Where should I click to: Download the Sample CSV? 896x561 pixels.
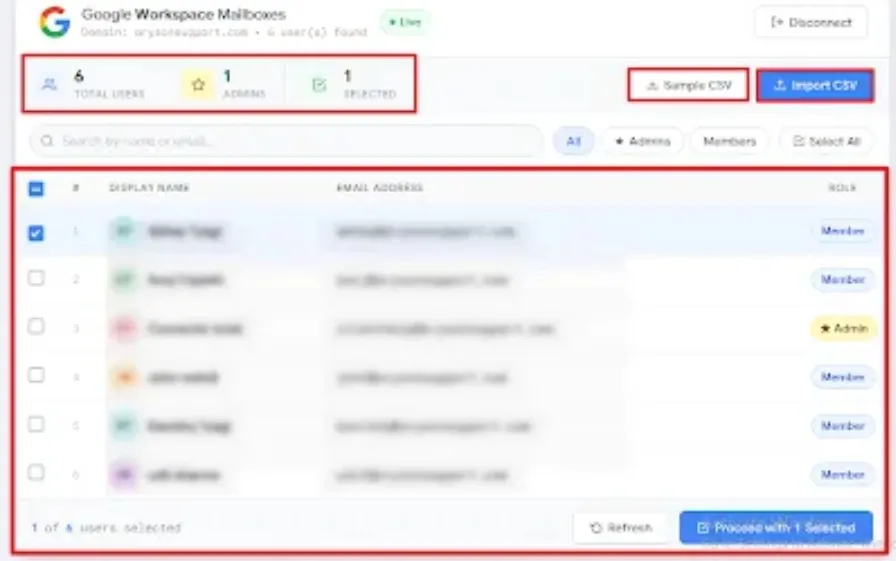(x=689, y=85)
